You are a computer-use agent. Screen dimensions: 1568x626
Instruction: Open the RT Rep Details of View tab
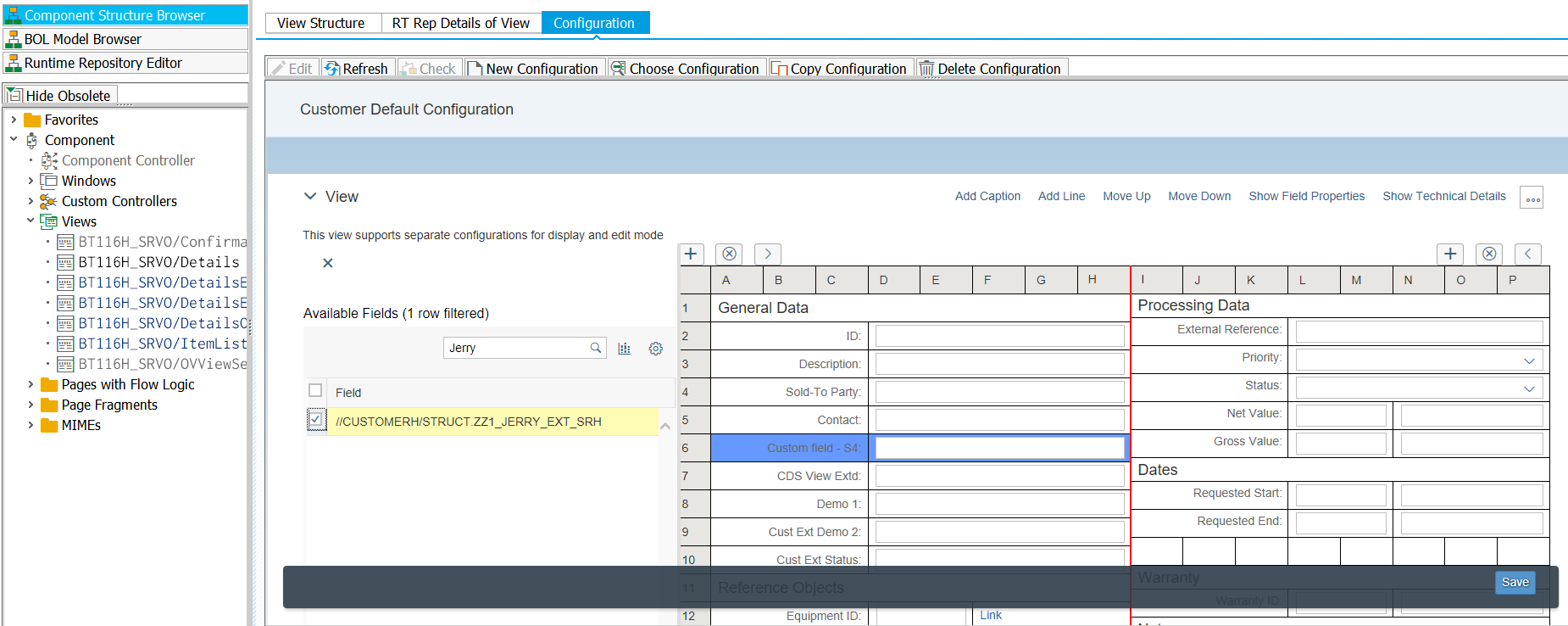(x=461, y=23)
